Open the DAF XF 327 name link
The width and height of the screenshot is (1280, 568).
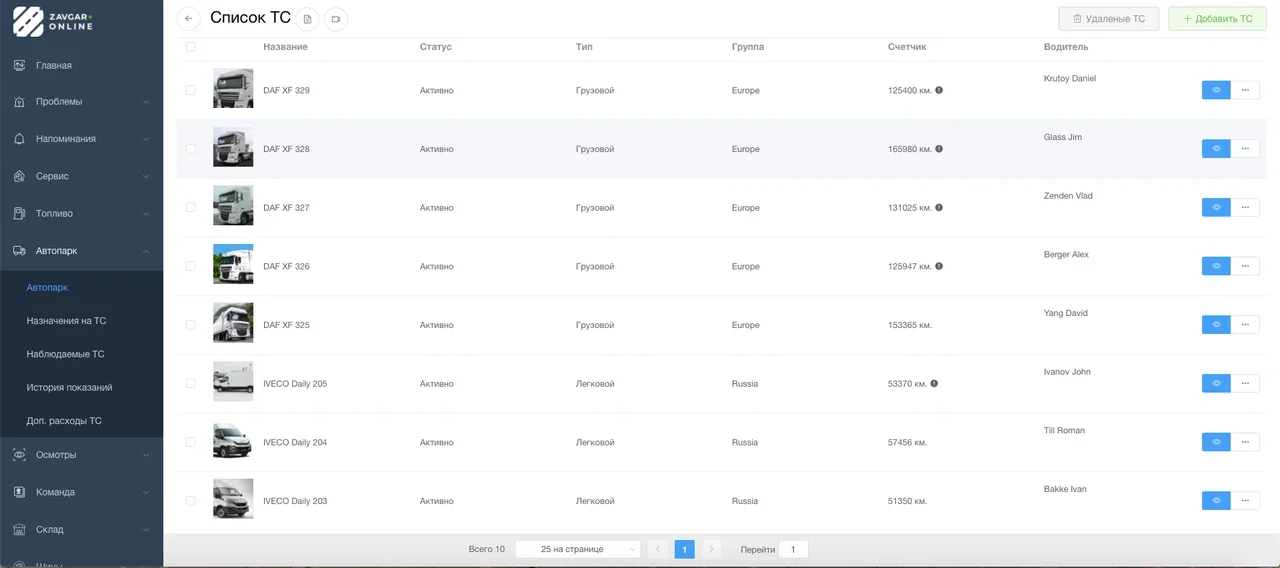coord(286,208)
